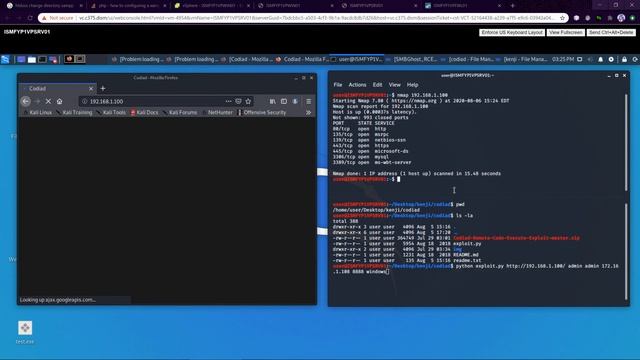
Task: Open test.exe desktop icon
Action: click(25, 332)
